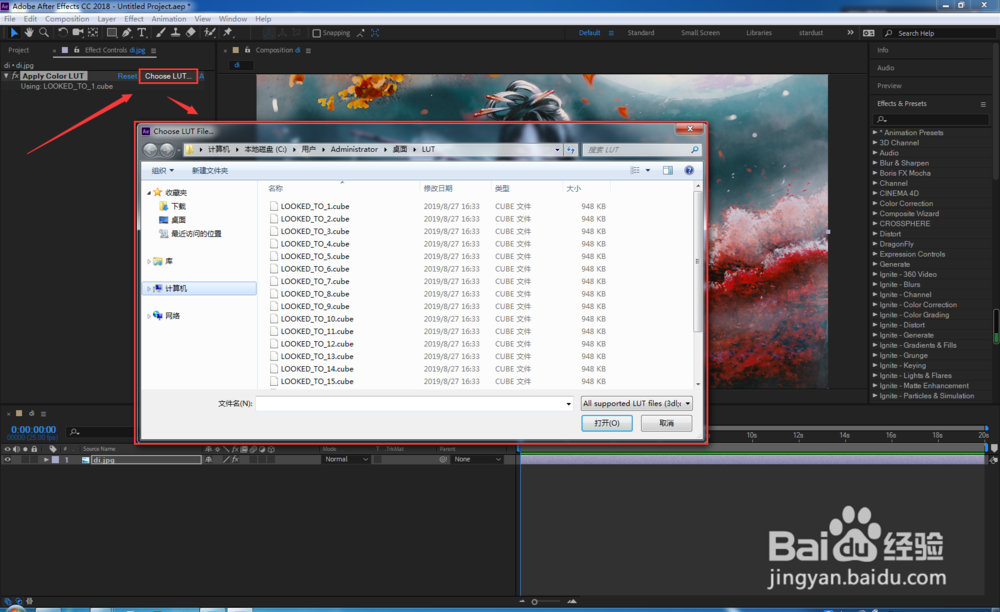Open the view options dropdown in dialog

648,170
